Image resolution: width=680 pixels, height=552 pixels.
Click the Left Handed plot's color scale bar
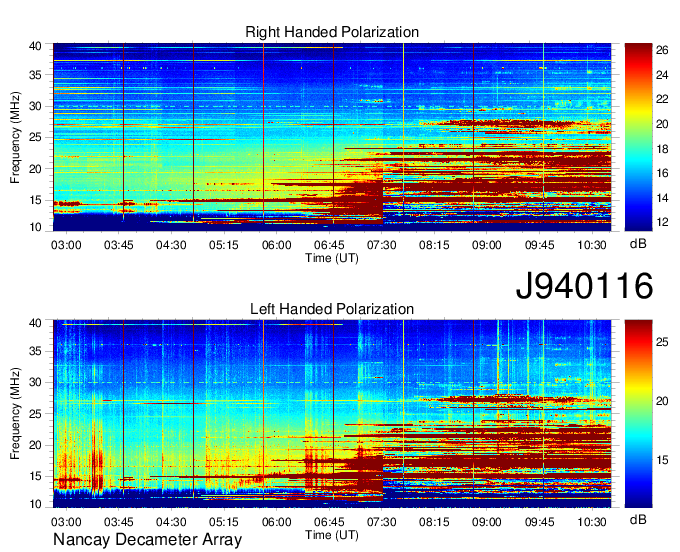[638, 414]
